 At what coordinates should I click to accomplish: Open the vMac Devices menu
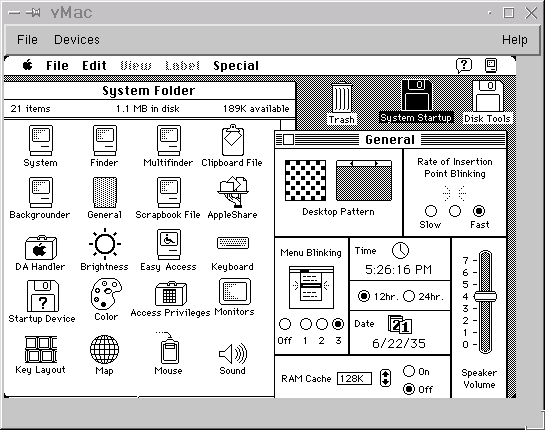(x=77, y=40)
